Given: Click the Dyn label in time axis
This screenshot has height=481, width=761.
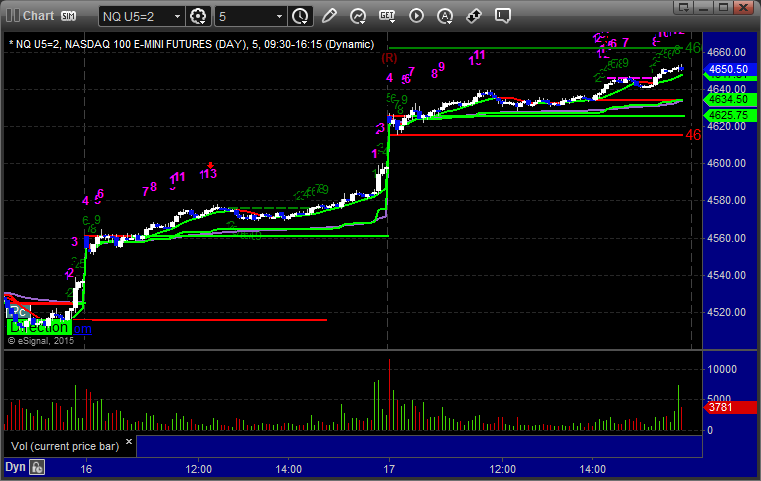Looking at the screenshot, I should (15, 467).
